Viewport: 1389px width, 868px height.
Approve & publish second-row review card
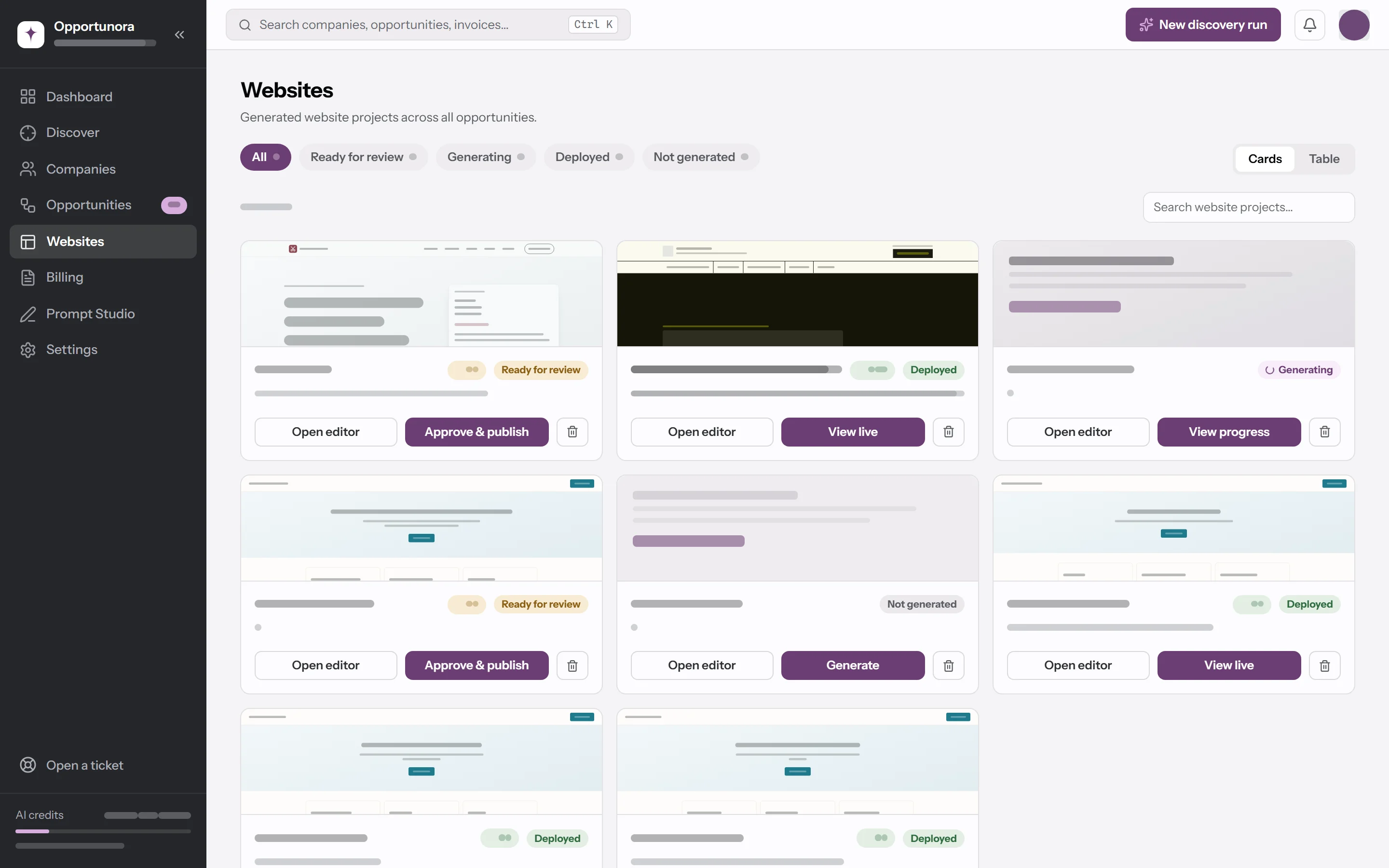click(x=477, y=665)
